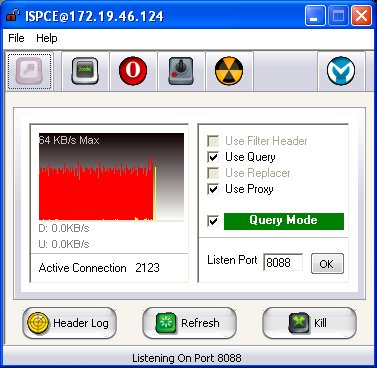The image size is (377, 368).
Task: Click the lock icon in title bar
Action: click(x=13, y=15)
